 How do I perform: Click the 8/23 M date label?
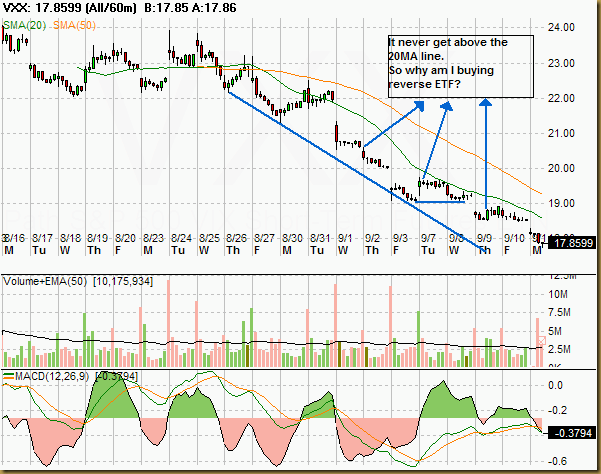(153, 244)
